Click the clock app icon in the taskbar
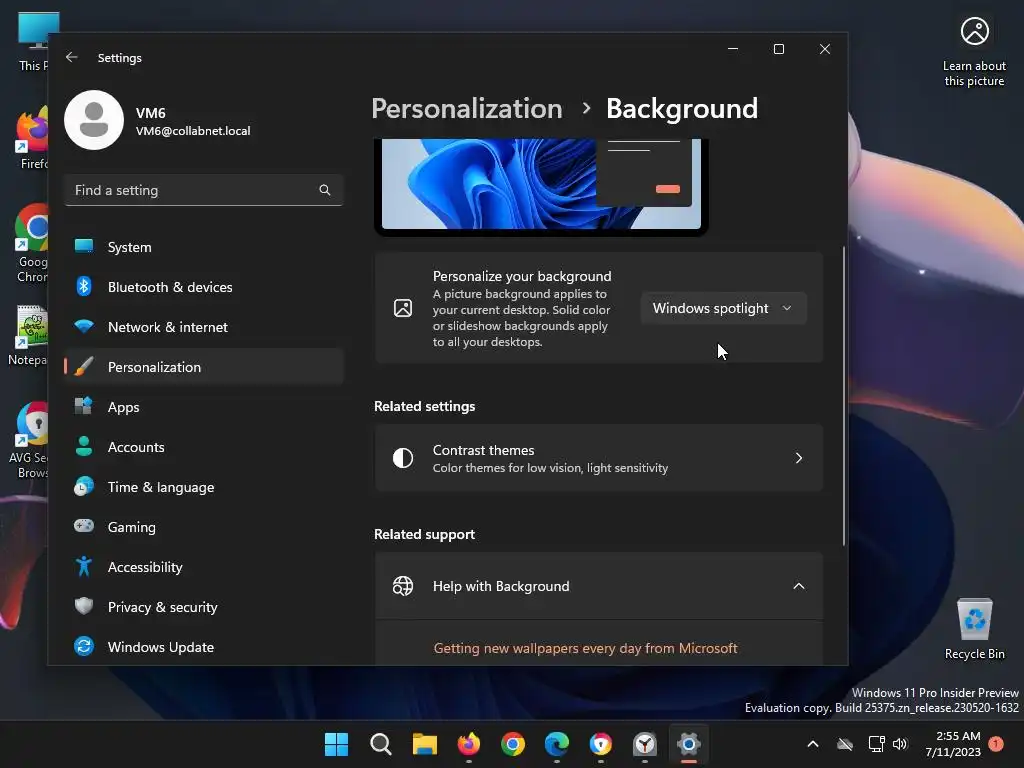 645,744
